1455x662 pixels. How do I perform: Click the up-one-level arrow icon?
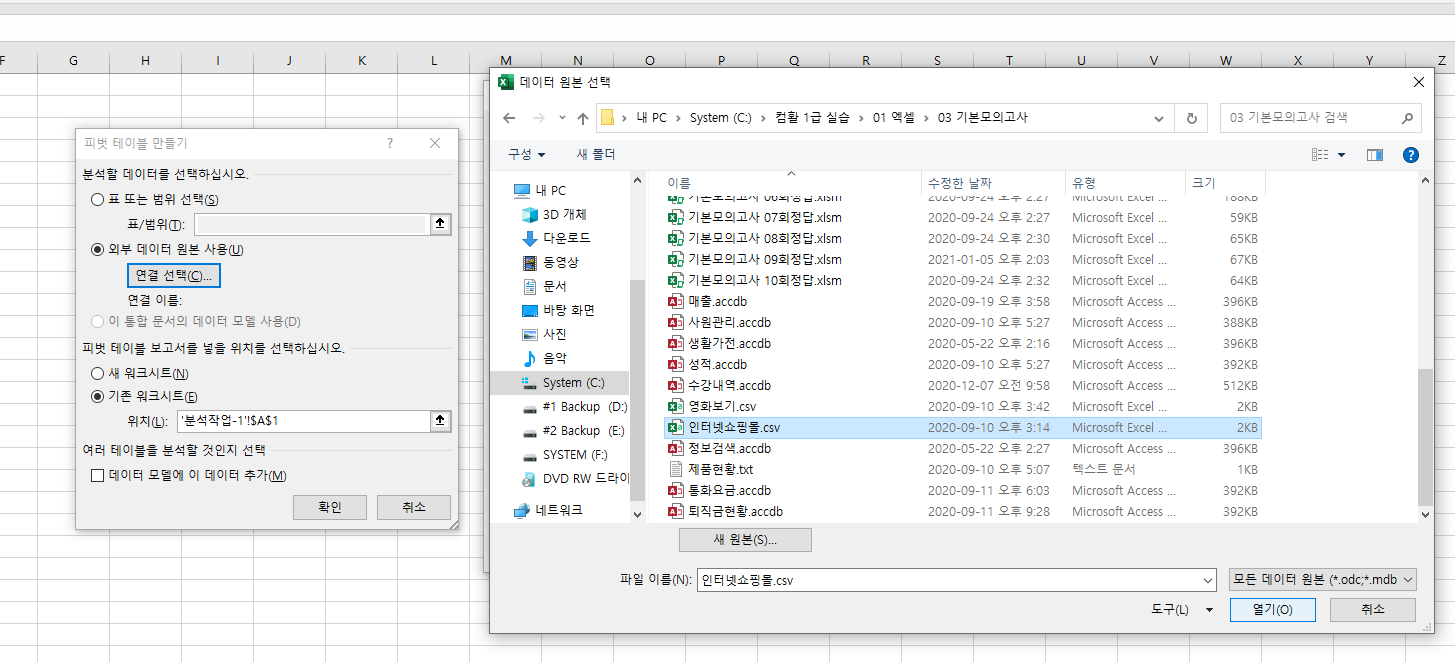point(583,118)
